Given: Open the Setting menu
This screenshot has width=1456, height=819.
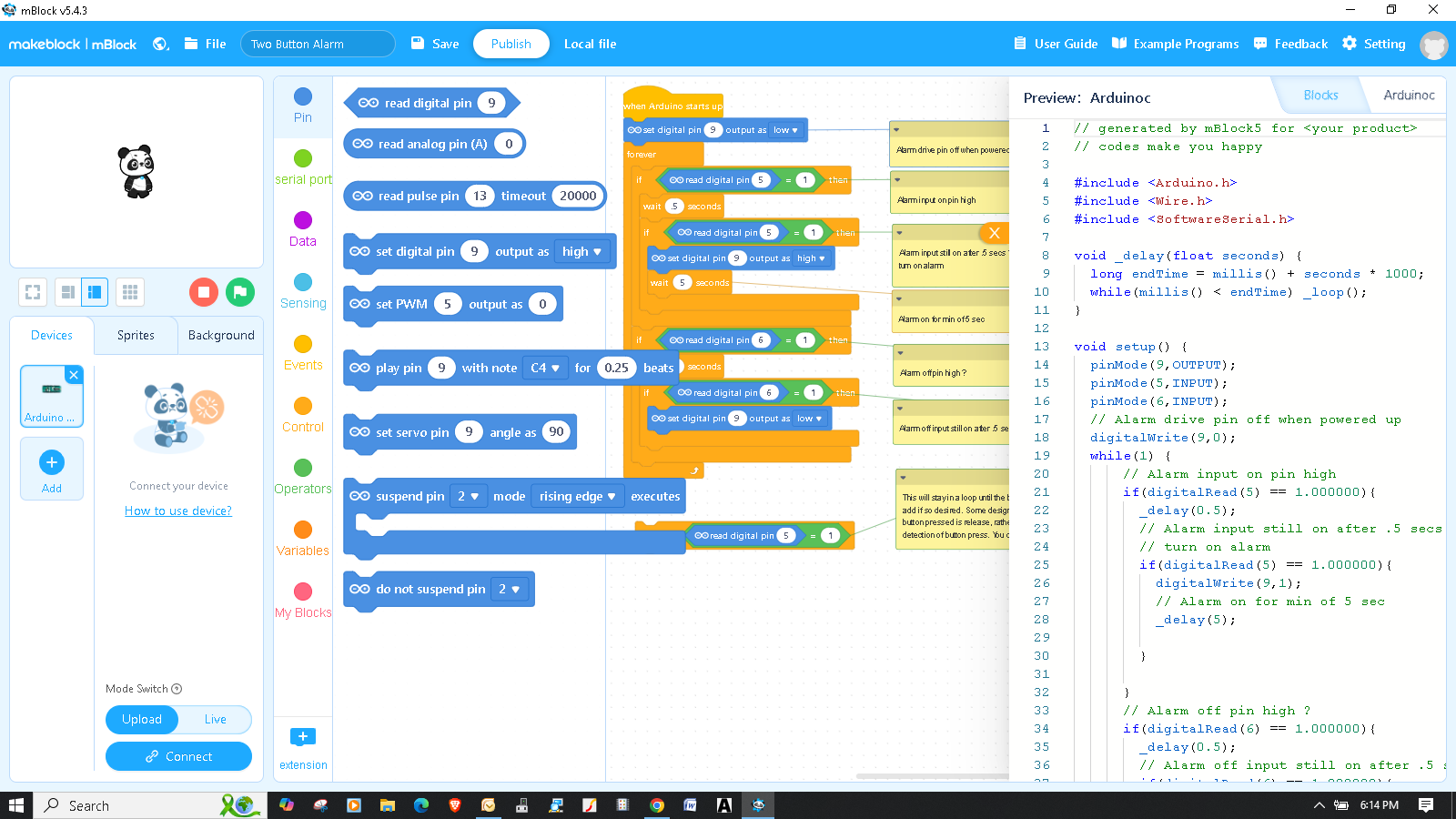Looking at the screenshot, I should point(1374,44).
